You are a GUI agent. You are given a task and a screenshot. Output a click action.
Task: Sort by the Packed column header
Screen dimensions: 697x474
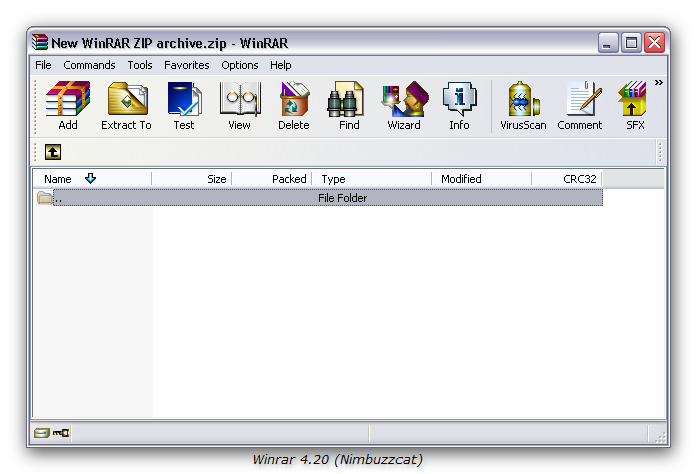pyautogui.click(x=272, y=179)
